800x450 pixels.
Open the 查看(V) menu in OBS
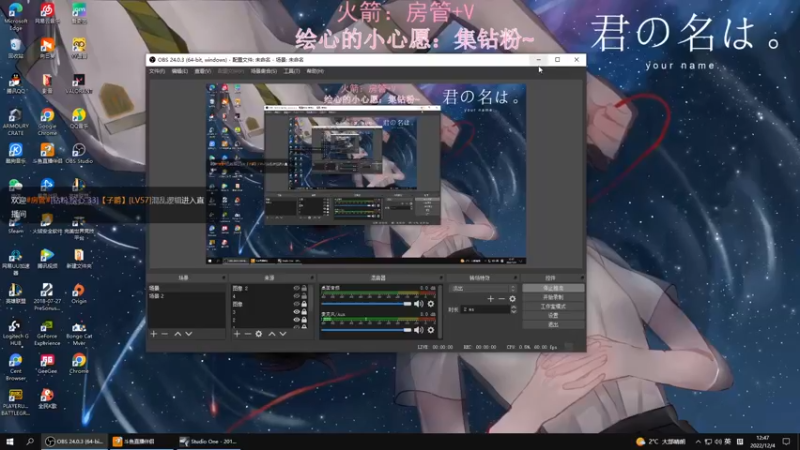click(203, 71)
